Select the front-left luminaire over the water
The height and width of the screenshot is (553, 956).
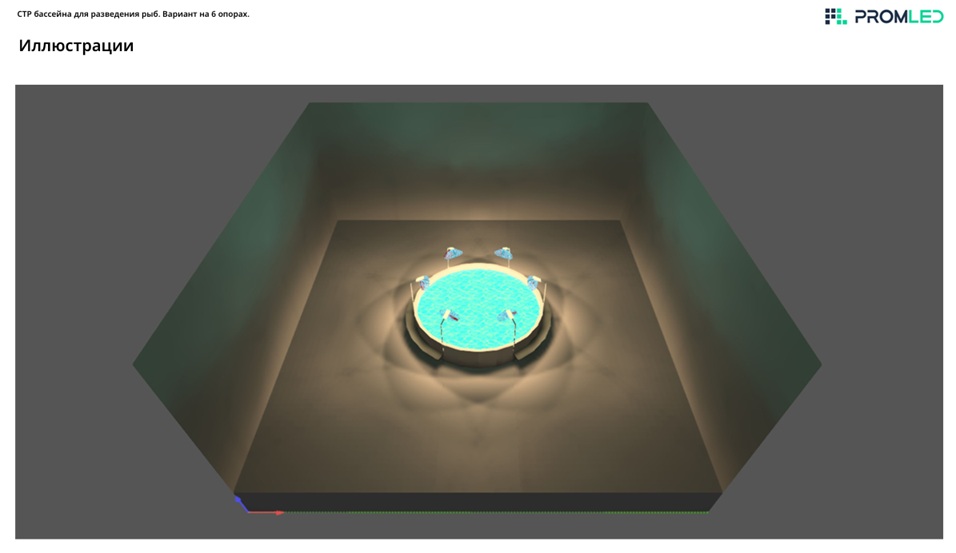click(452, 315)
